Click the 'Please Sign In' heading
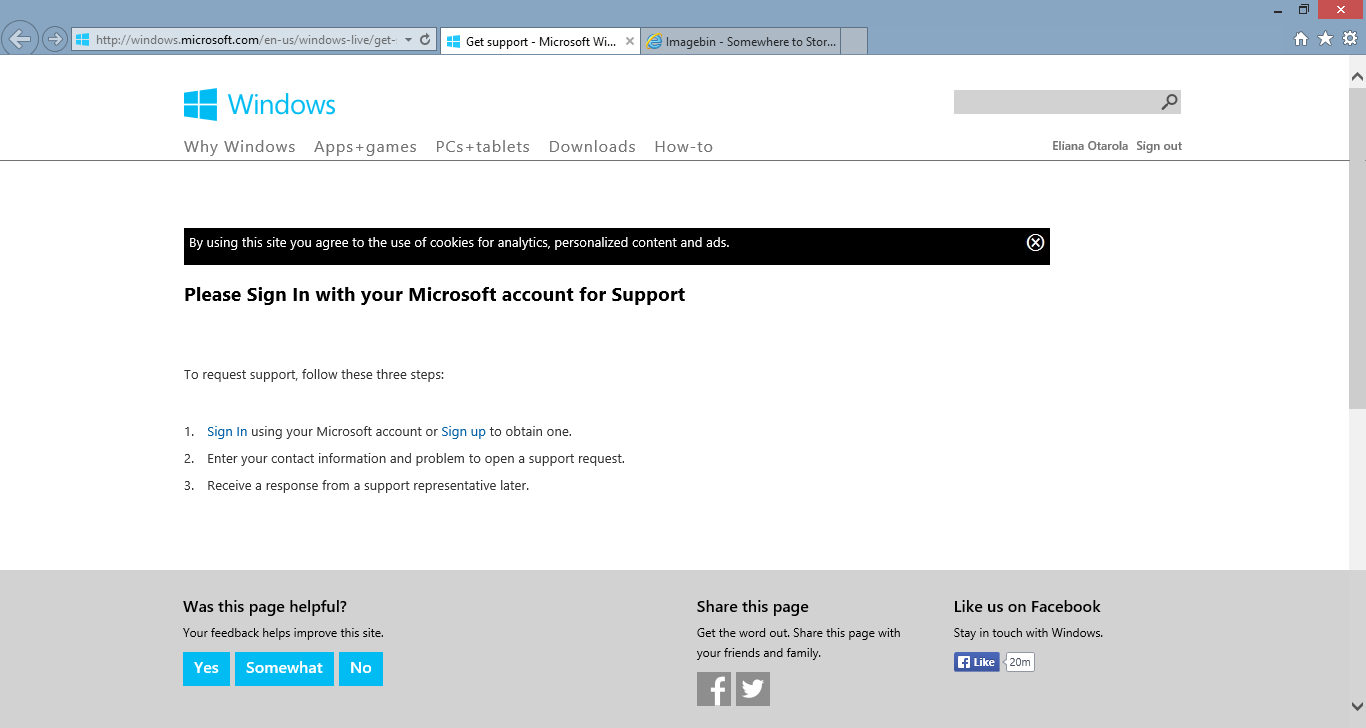The width and height of the screenshot is (1366, 728). point(435,295)
